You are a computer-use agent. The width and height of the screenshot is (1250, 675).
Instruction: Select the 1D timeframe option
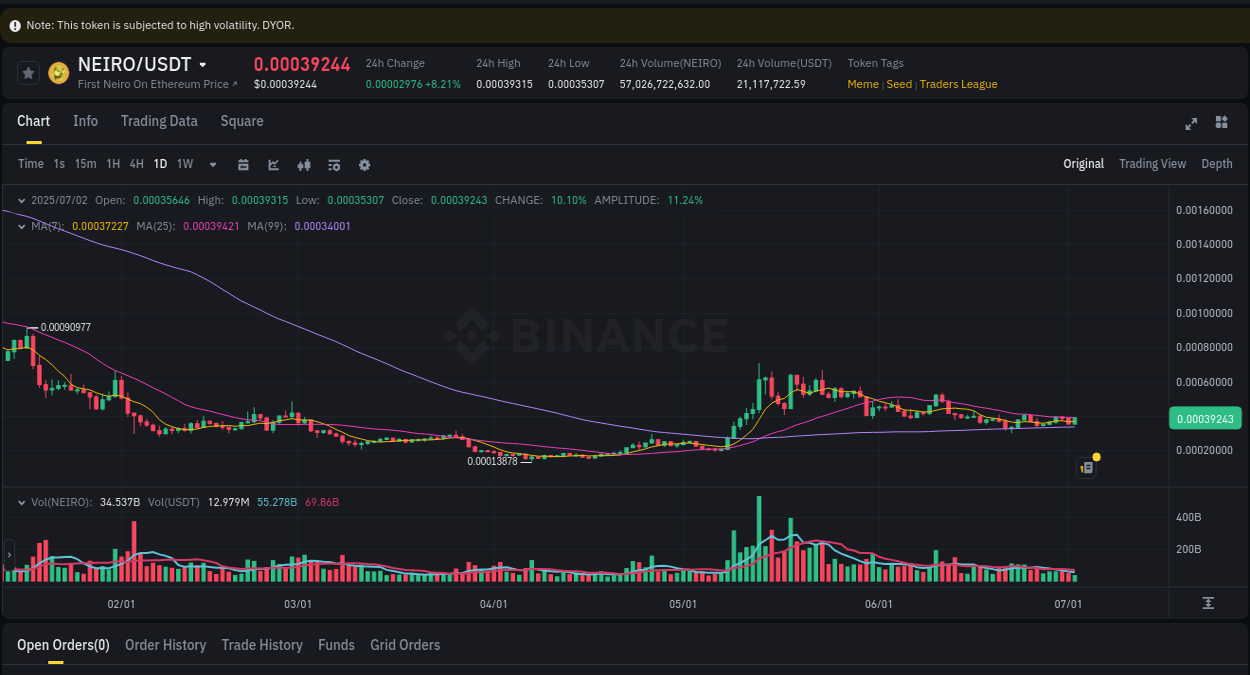160,164
